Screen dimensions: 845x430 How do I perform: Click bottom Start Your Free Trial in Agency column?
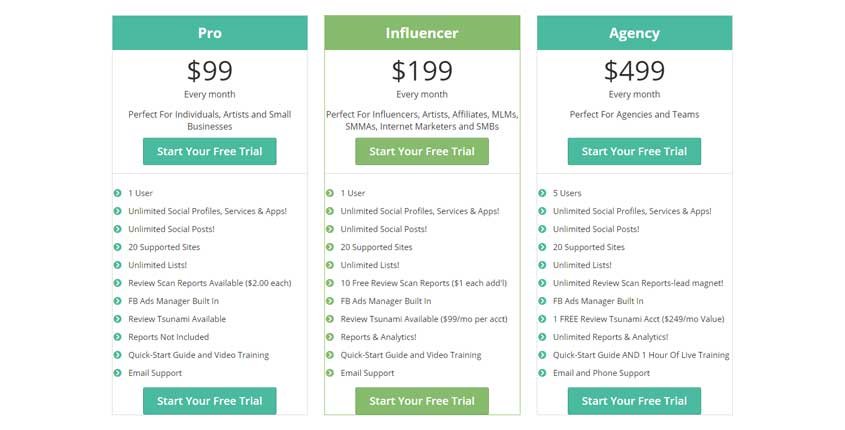[x=634, y=401]
